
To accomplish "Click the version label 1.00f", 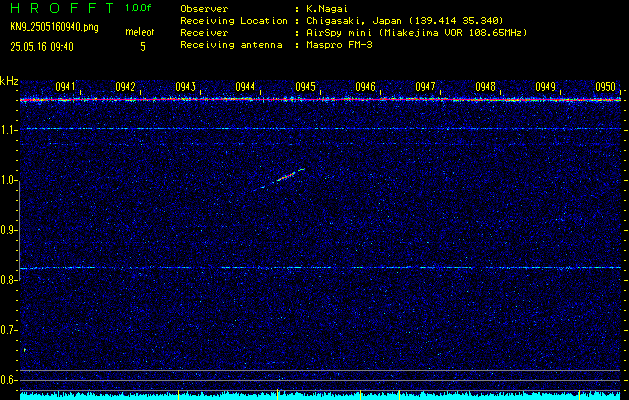I will [x=138, y=8].
